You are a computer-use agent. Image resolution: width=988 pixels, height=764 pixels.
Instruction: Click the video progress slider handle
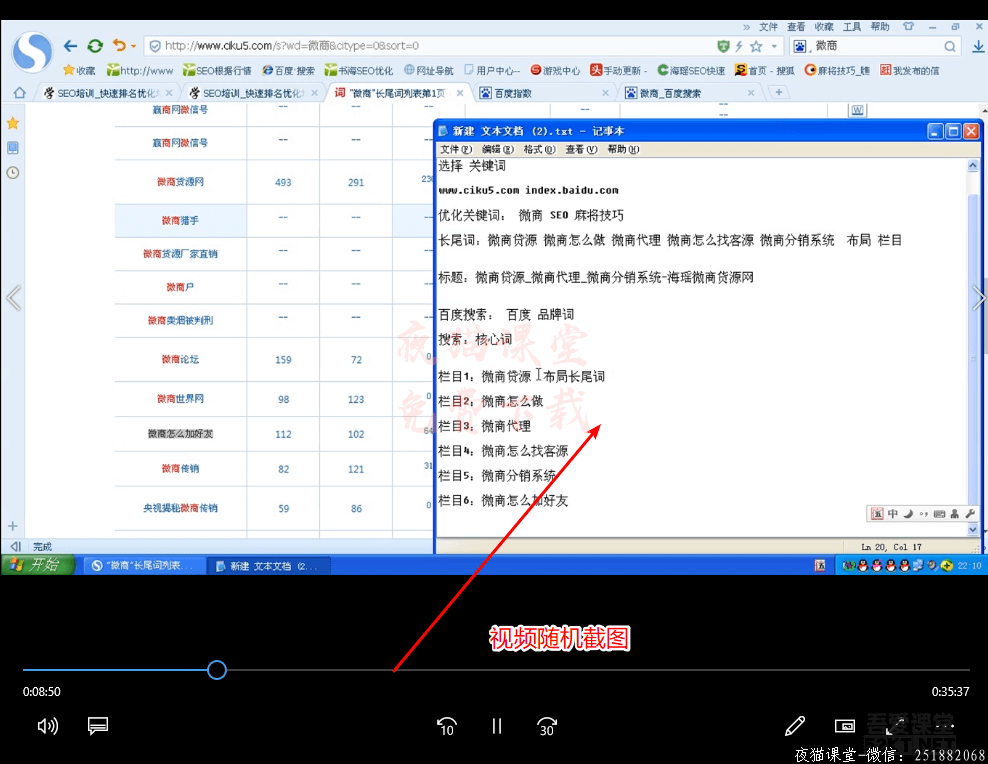pos(217,670)
